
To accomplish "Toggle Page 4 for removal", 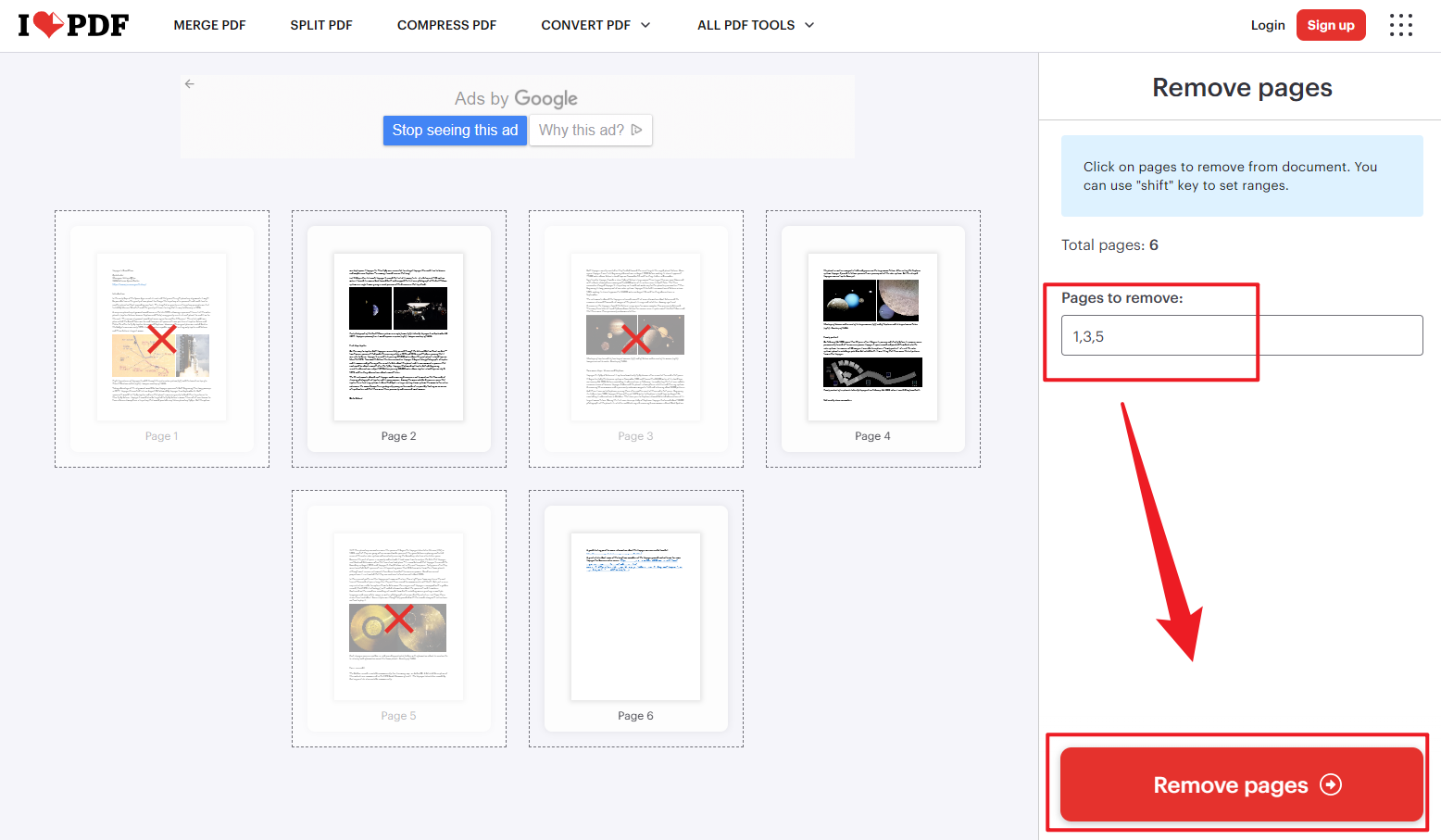I will (872, 337).
